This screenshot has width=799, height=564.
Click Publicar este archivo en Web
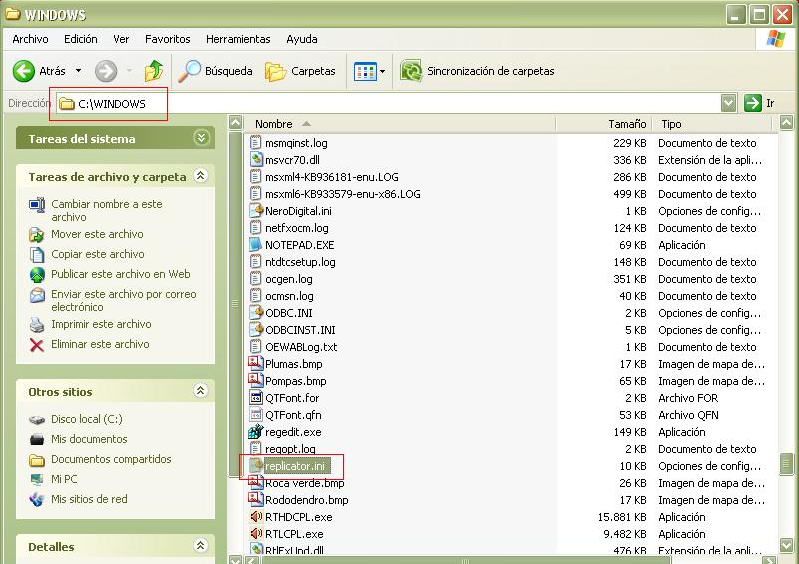[121, 274]
